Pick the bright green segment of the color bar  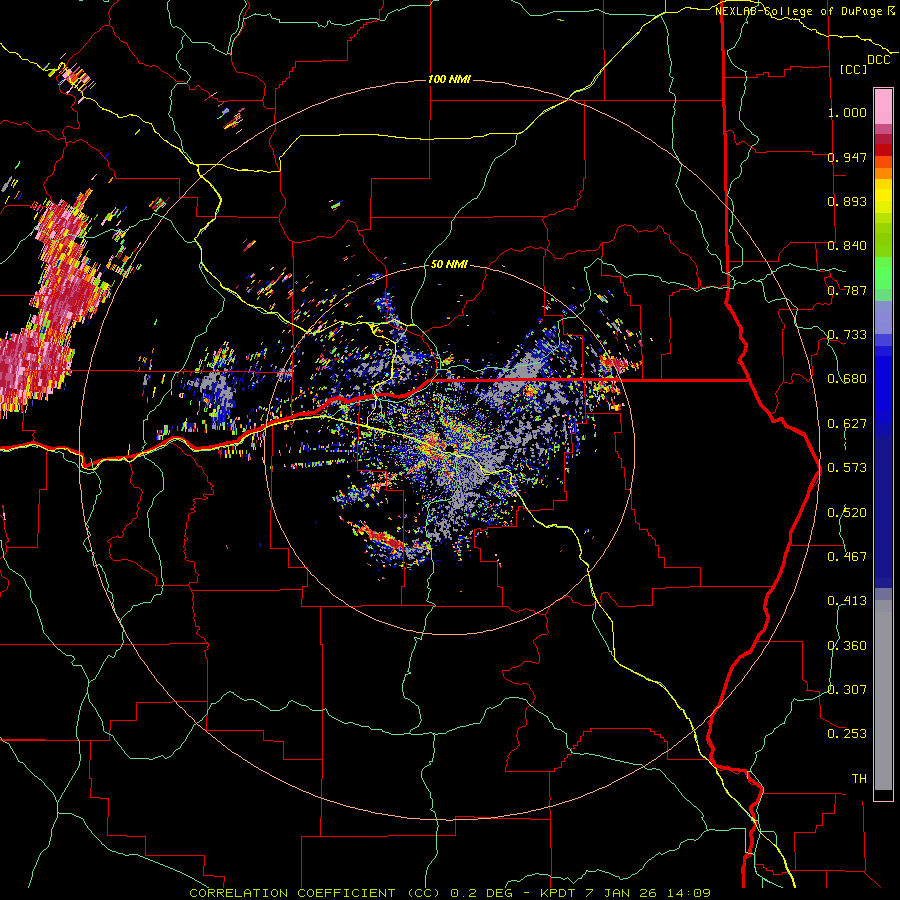883,272
